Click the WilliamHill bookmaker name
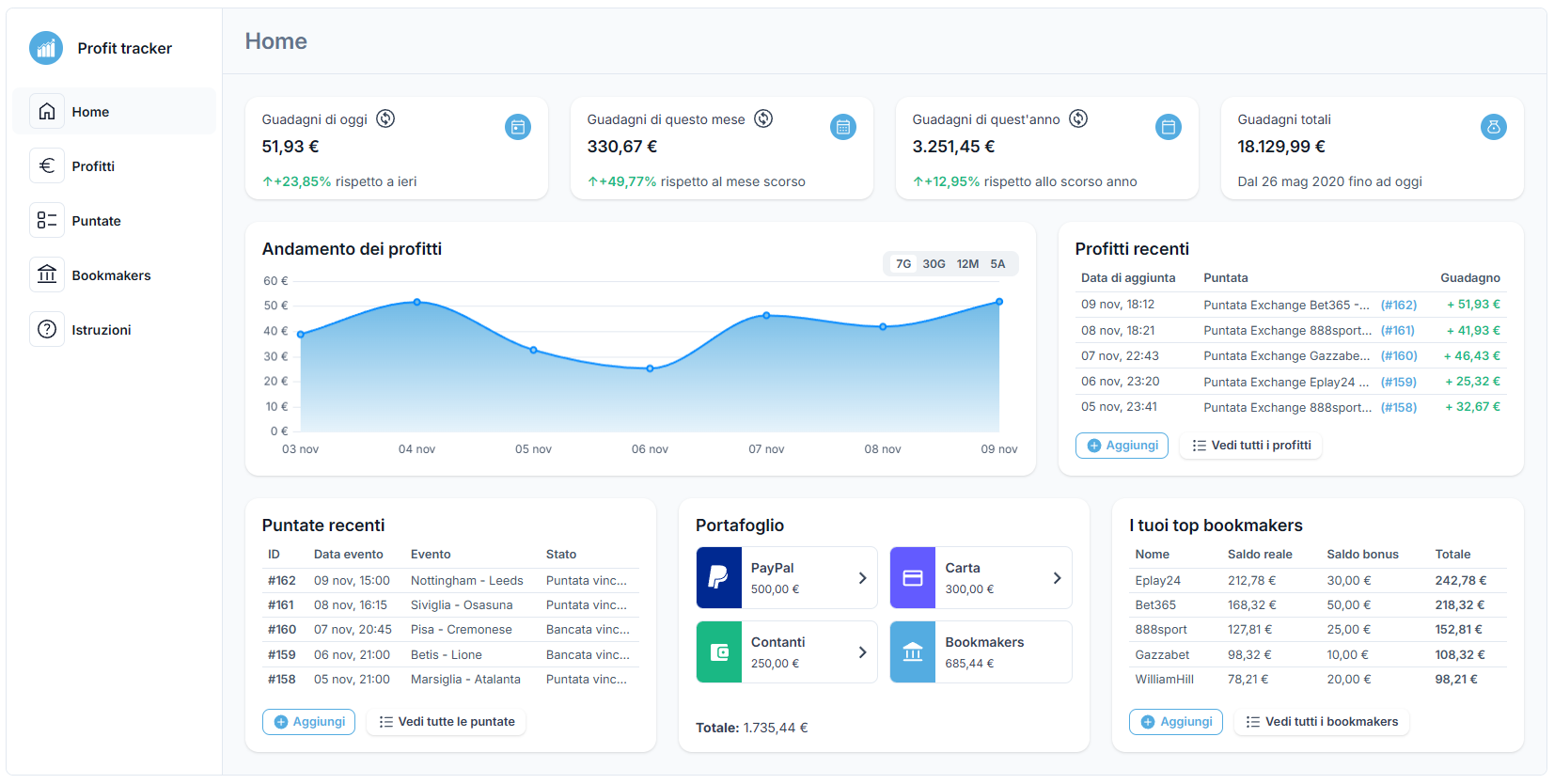Screen dimensions: 1554x784 (1164, 680)
